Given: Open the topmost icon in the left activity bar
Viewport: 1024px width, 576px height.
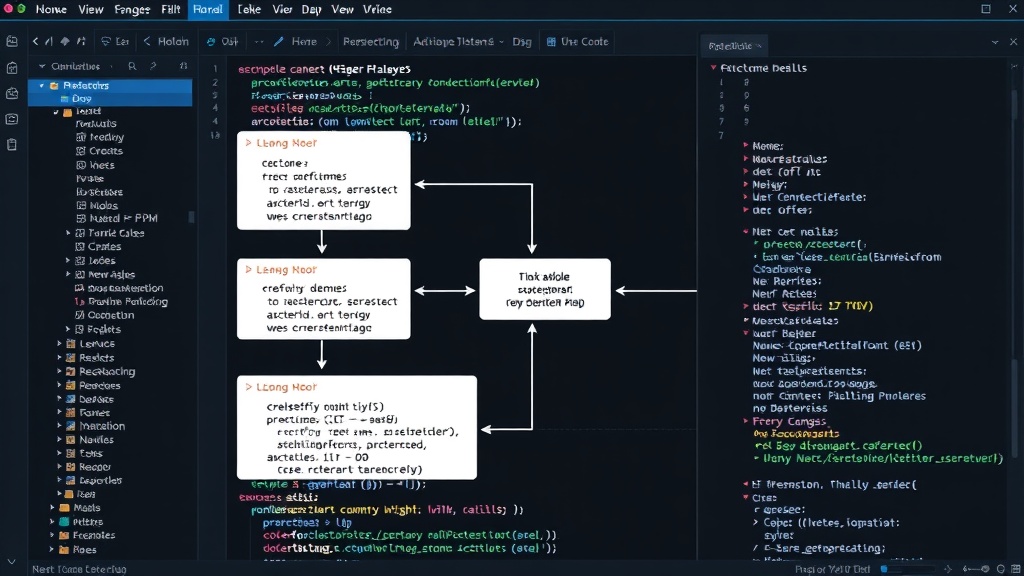Looking at the screenshot, I should [12, 41].
